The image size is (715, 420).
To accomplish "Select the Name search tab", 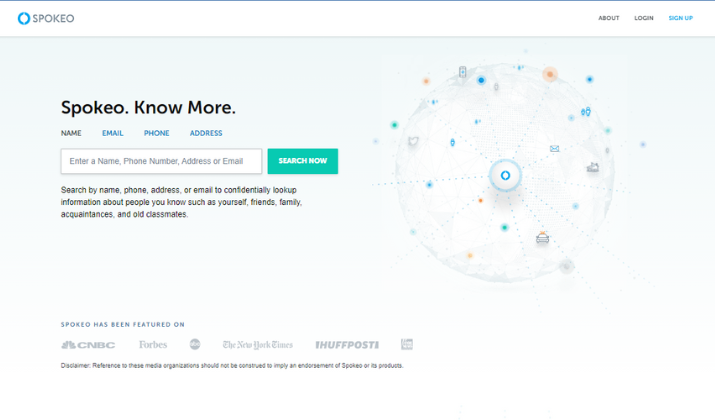I will click(x=71, y=133).
